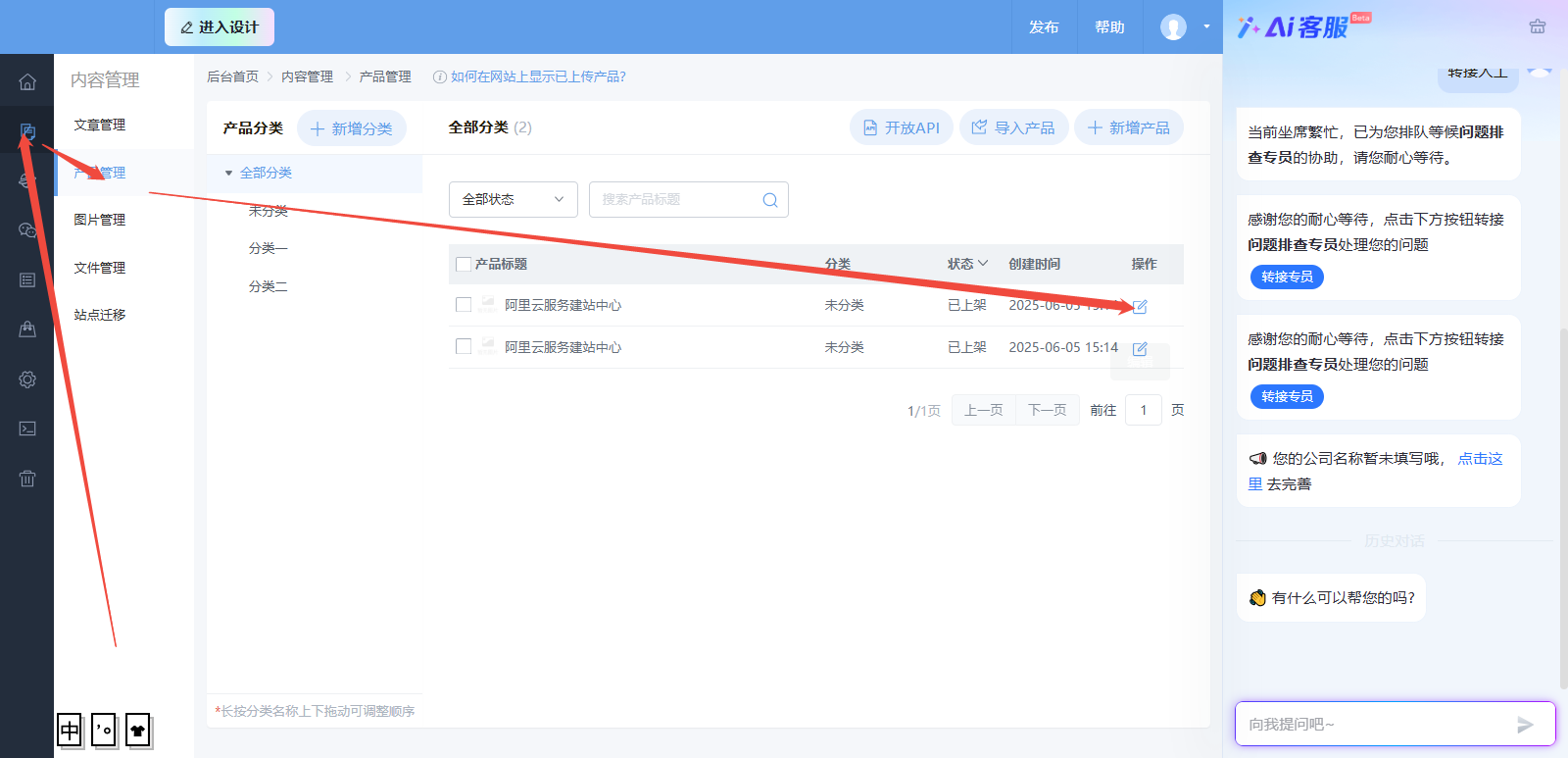Open the settings gear in the sidebar
This screenshot has height=758, width=1568.
(27, 379)
